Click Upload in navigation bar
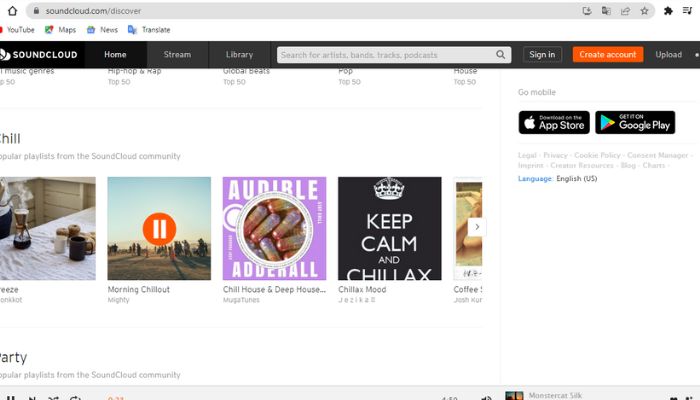Viewport: 700px width, 400px height. 668,54
